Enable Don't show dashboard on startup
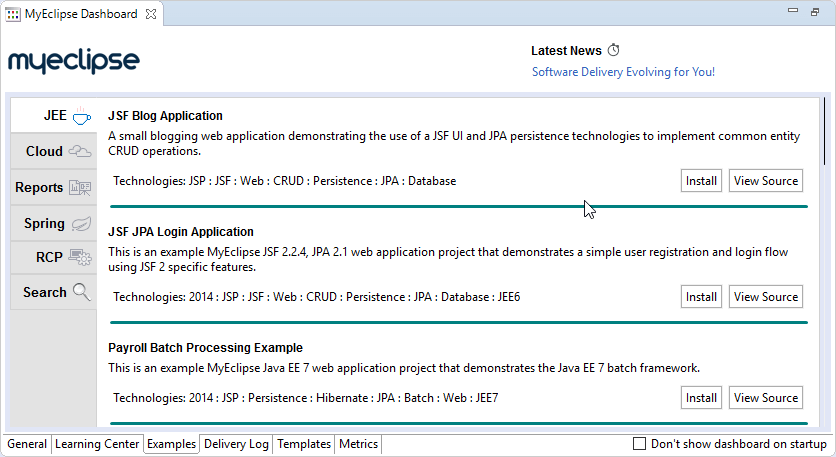Screen dimensions: 836x457 640,444
